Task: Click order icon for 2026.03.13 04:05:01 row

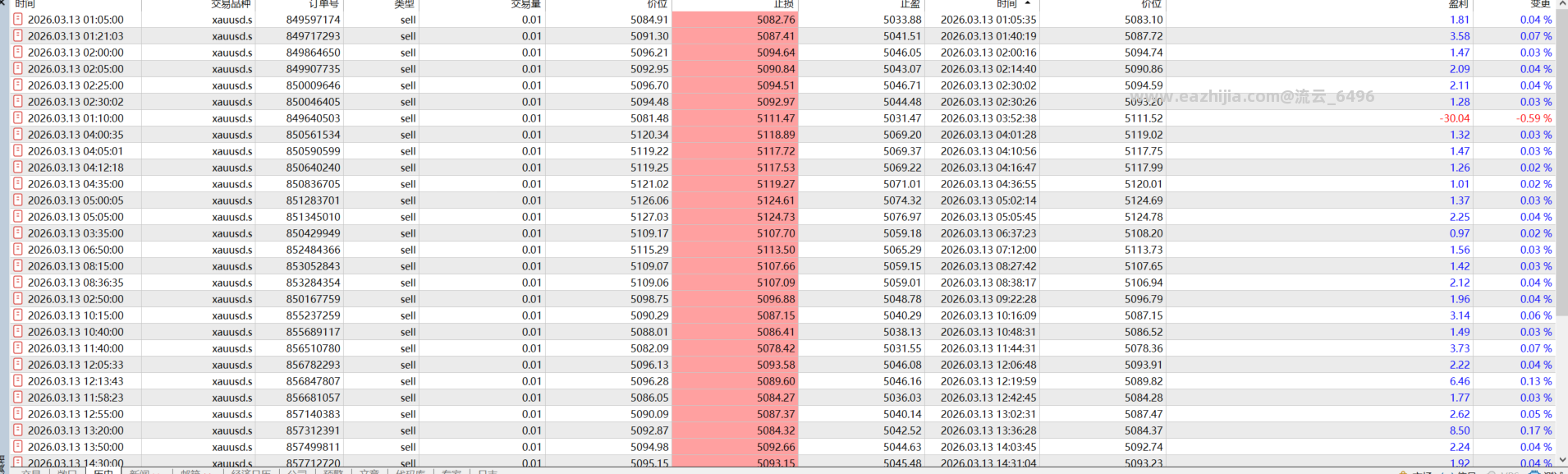Action: click(18, 150)
